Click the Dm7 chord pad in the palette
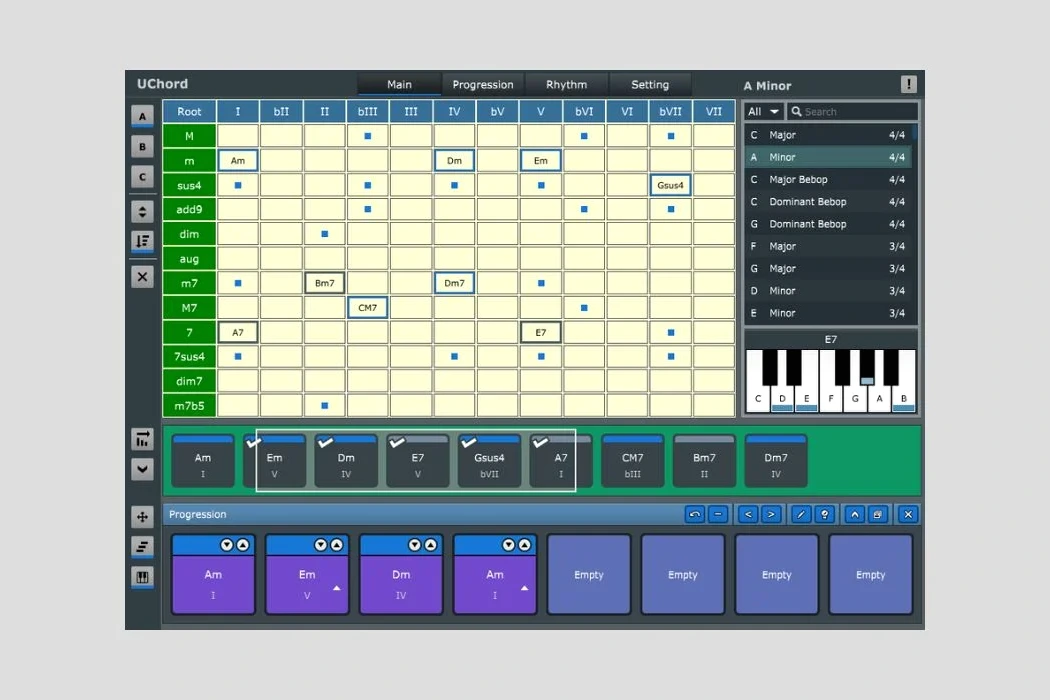This screenshot has height=700, width=1050. [x=776, y=461]
